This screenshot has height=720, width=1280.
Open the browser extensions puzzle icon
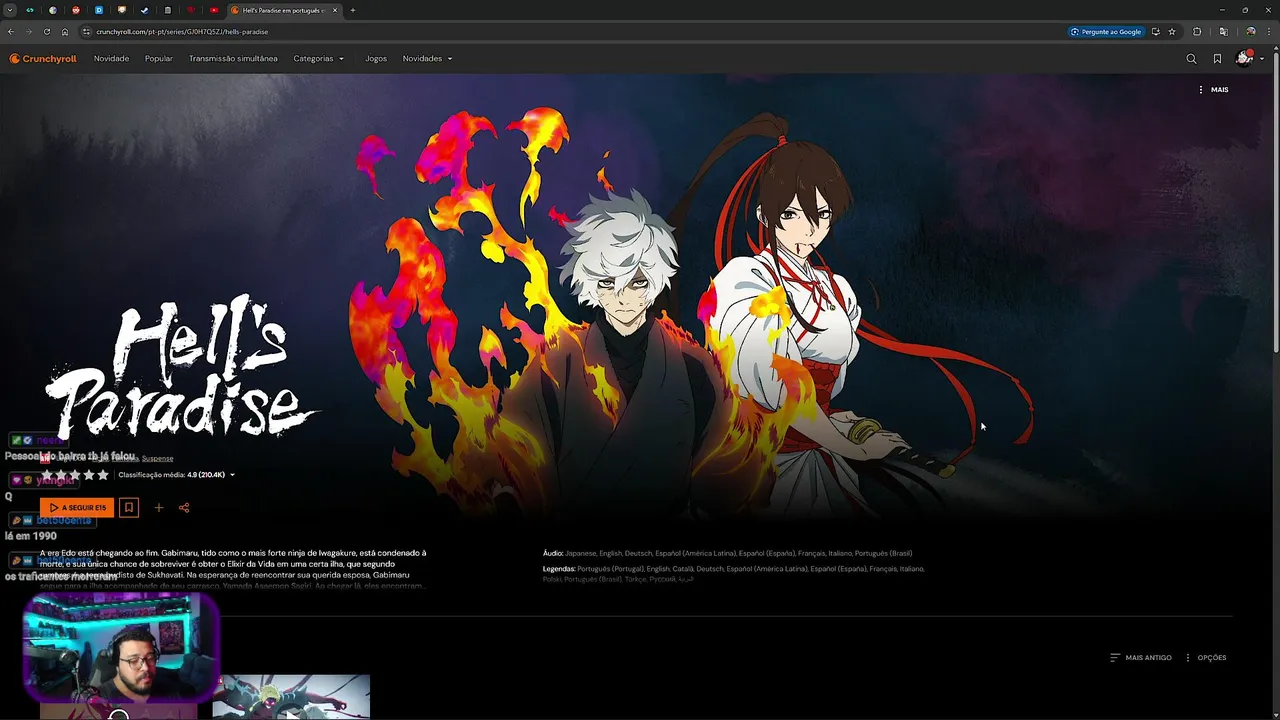pyautogui.click(x=1197, y=32)
